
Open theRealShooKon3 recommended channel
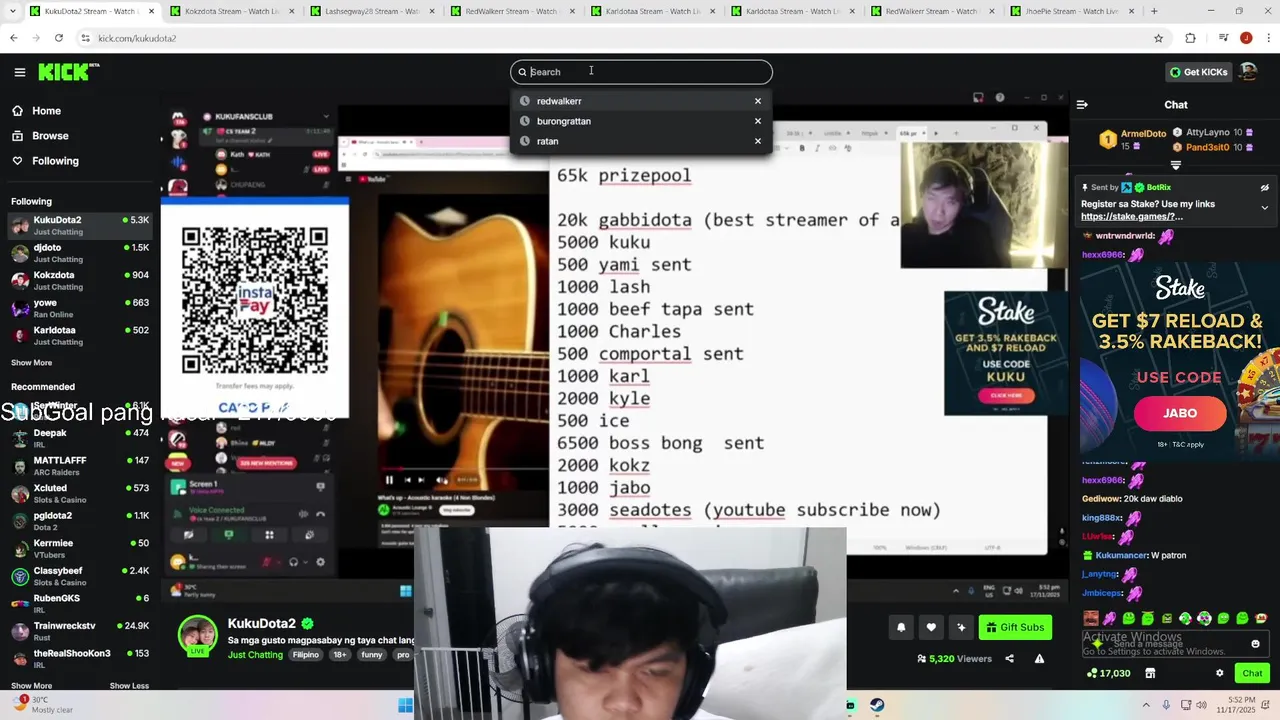pos(80,658)
